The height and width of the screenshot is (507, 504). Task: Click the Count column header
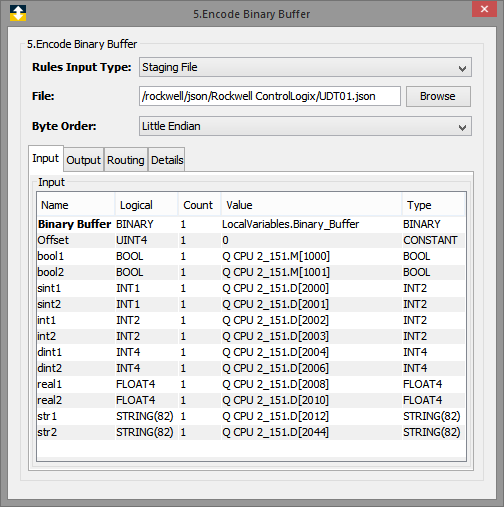coord(200,205)
